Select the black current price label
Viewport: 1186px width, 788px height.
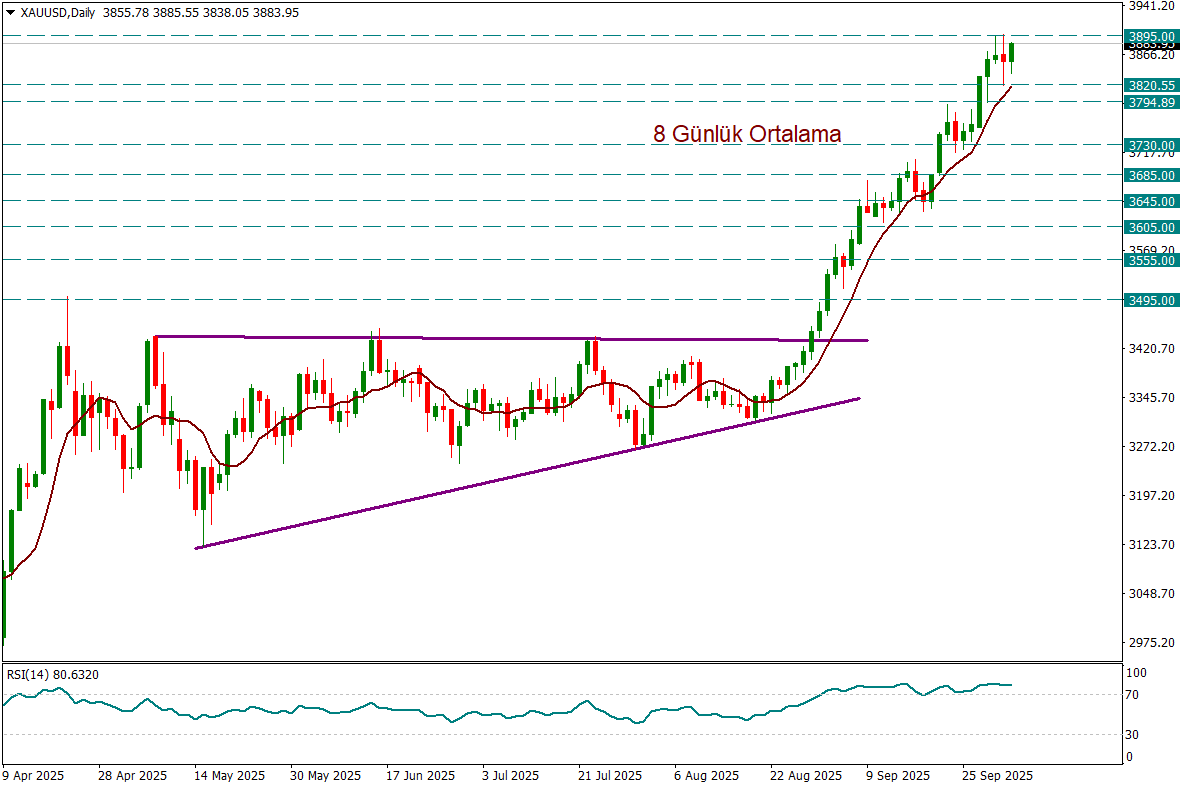click(x=1149, y=45)
